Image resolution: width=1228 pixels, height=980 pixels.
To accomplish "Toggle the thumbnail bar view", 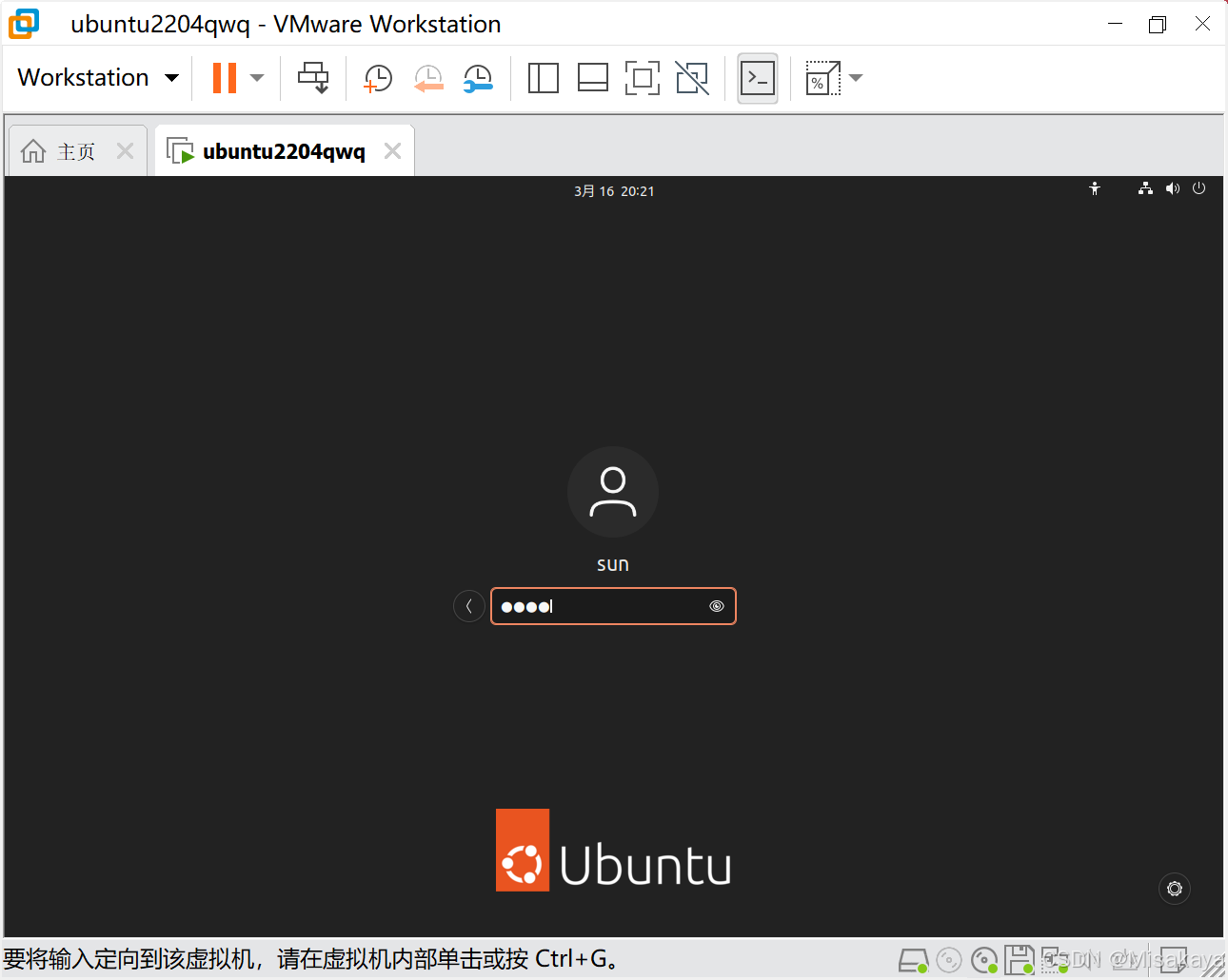I will tap(593, 78).
